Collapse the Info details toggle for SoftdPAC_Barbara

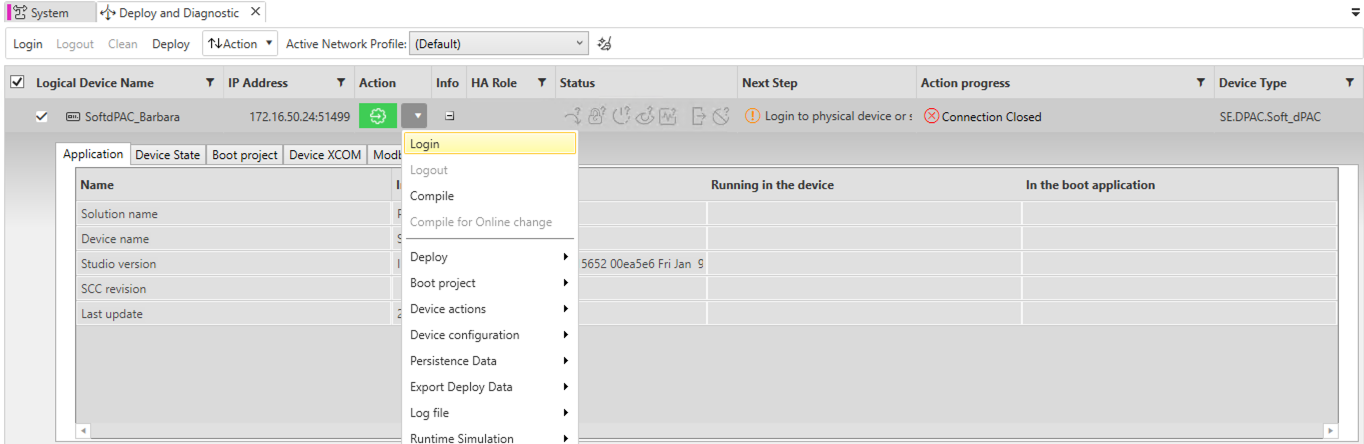[x=450, y=116]
